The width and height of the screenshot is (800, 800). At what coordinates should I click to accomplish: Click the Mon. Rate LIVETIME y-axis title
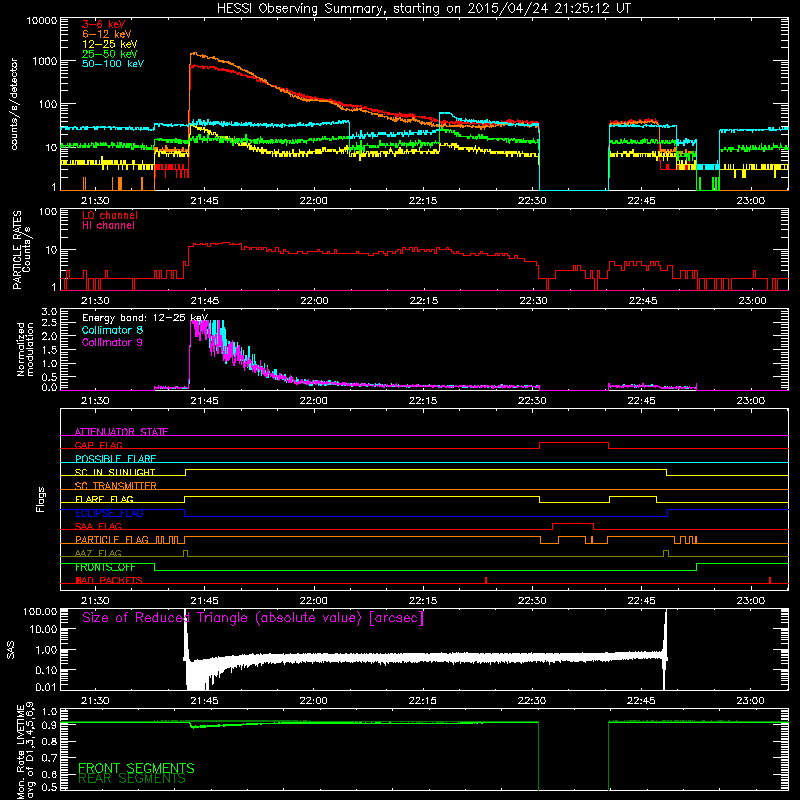(25, 751)
